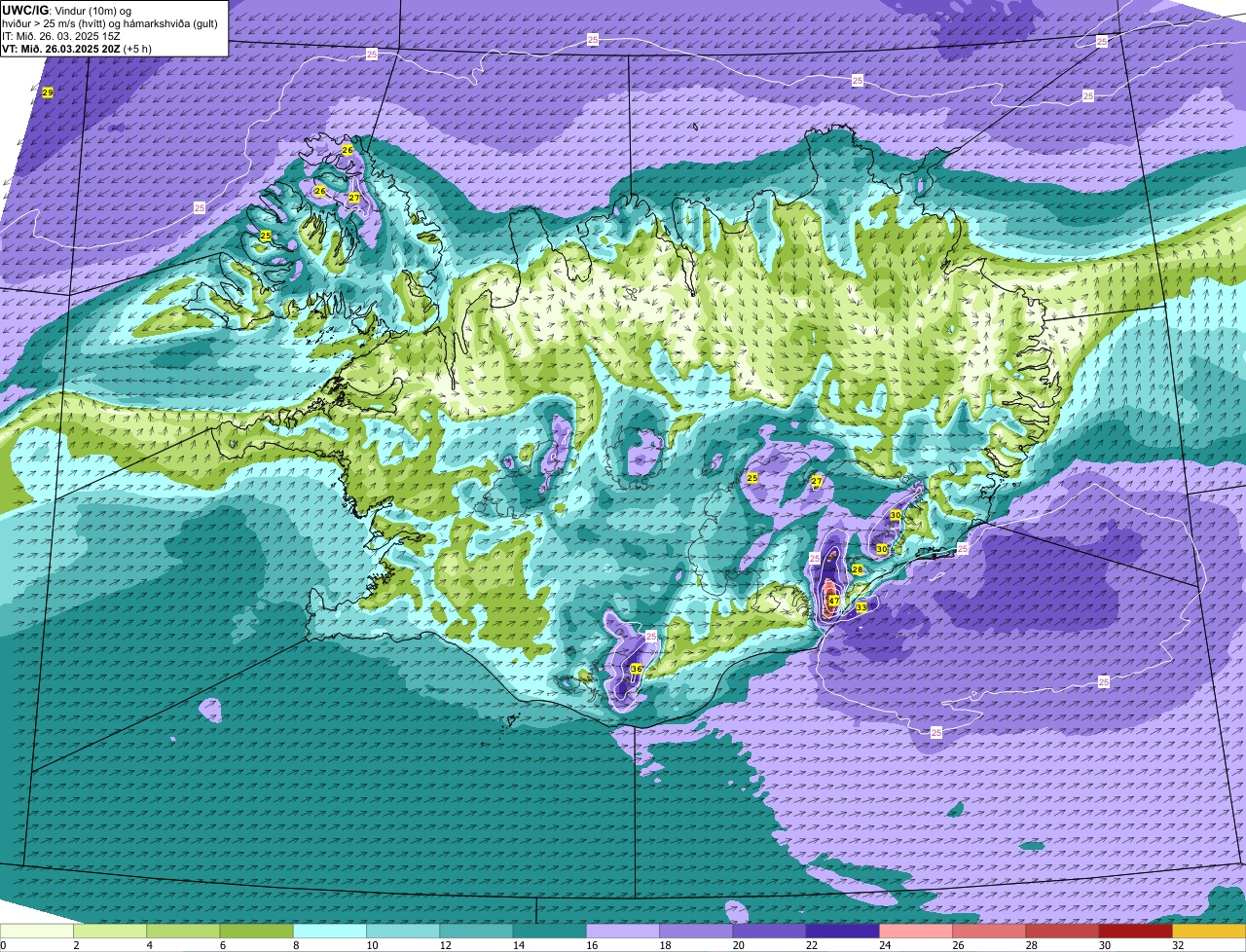Screen dimensions: 1246x952
Task: Select the dark teal 14–16 legend swatch
Action: click(549, 931)
